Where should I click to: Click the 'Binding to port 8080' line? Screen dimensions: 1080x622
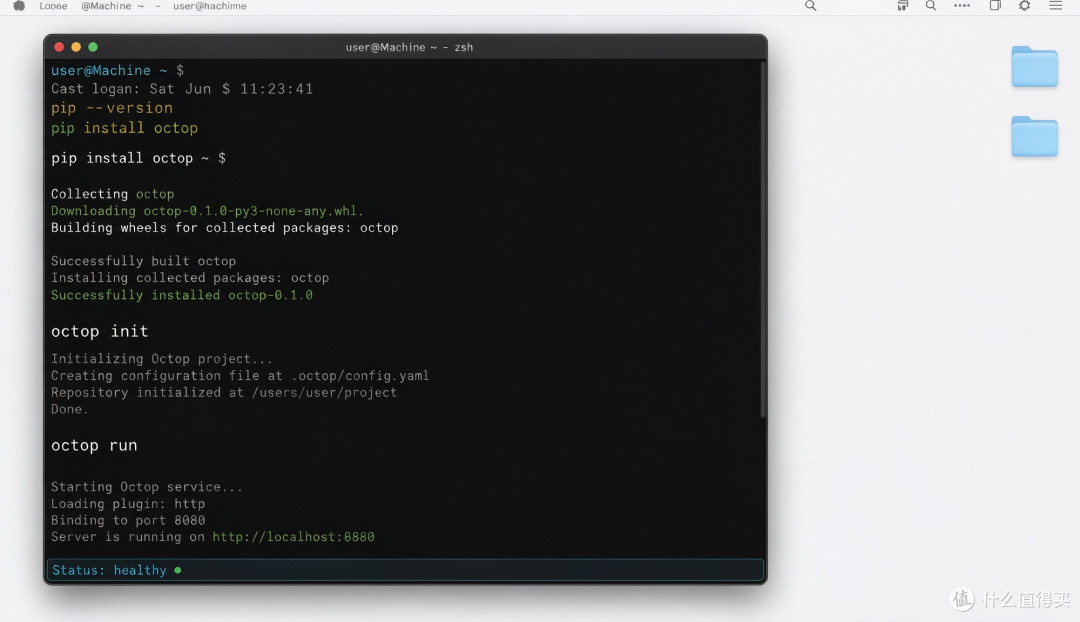click(128, 520)
